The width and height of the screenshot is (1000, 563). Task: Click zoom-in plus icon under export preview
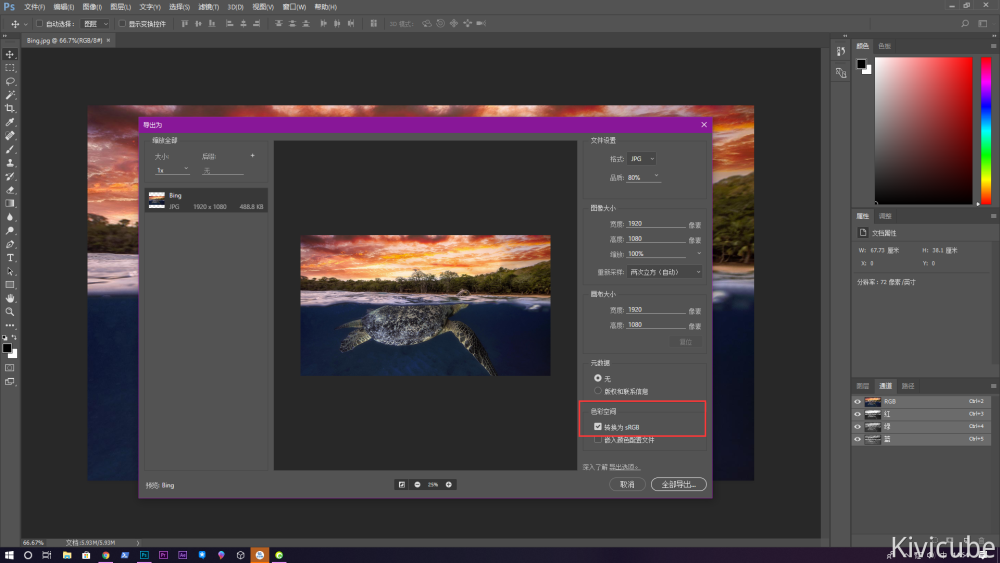pyautogui.click(x=449, y=484)
